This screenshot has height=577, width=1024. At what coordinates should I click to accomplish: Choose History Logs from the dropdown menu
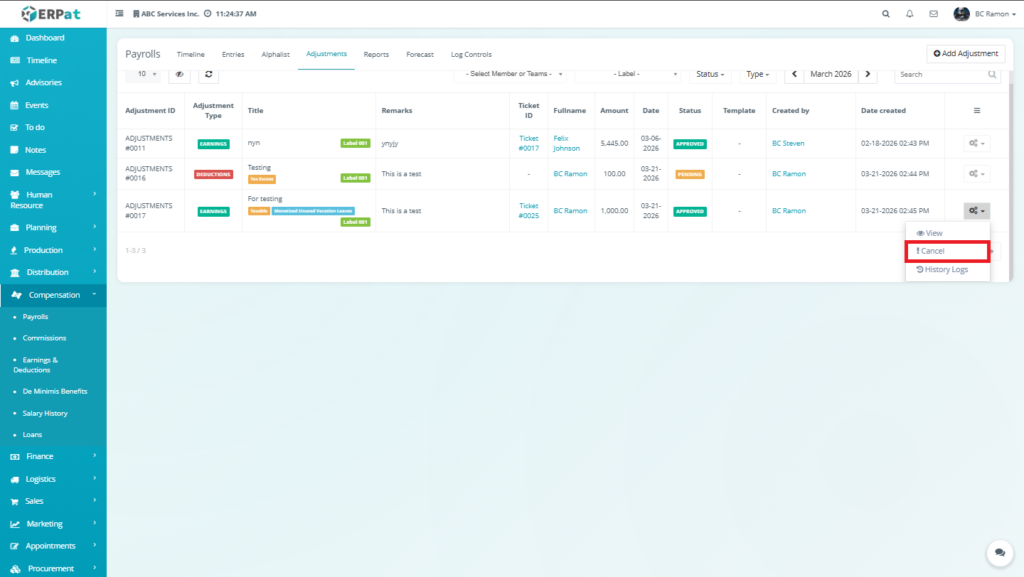pyautogui.click(x=942, y=270)
